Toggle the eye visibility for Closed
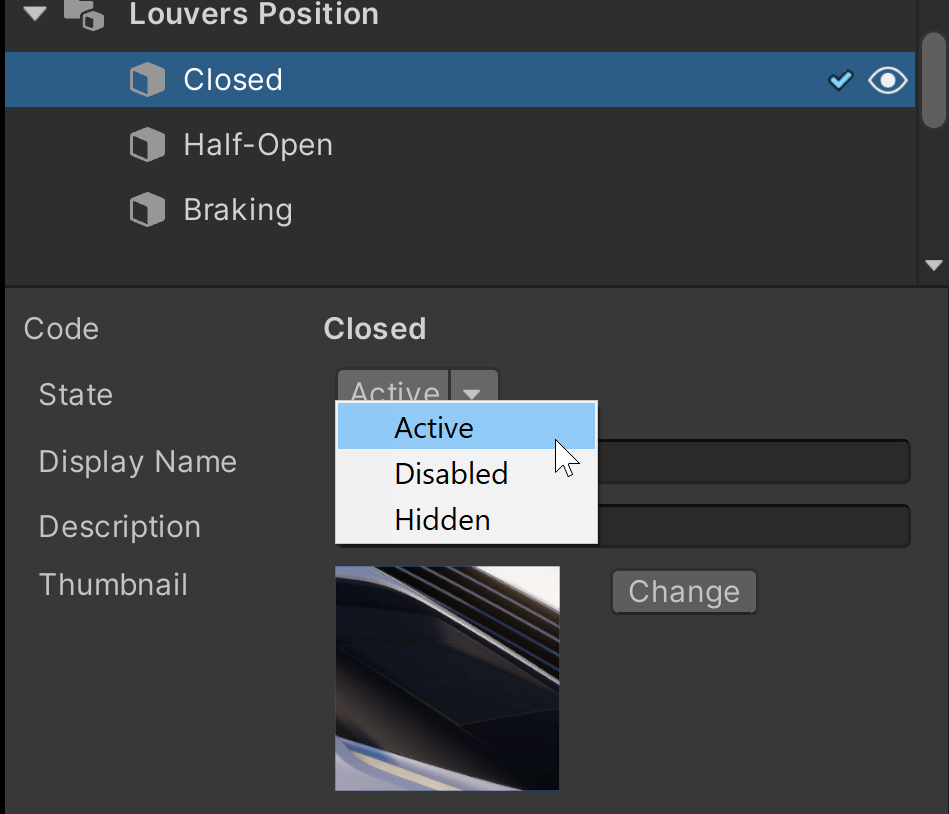This screenshot has width=949, height=814. [x=887, y=80]
